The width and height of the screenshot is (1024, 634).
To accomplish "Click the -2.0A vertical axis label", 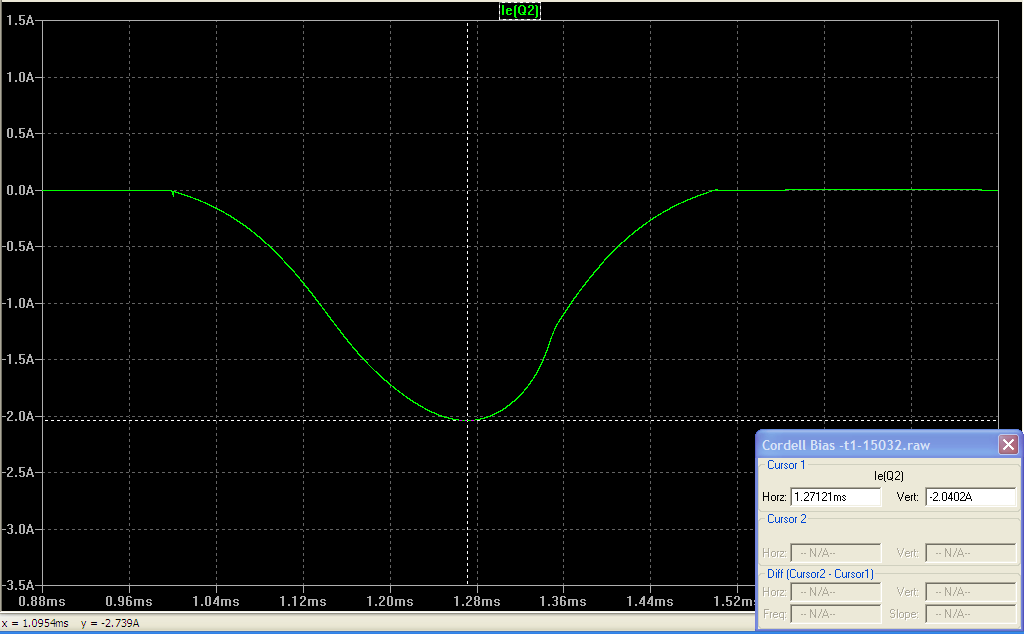I will pos(18,416).
